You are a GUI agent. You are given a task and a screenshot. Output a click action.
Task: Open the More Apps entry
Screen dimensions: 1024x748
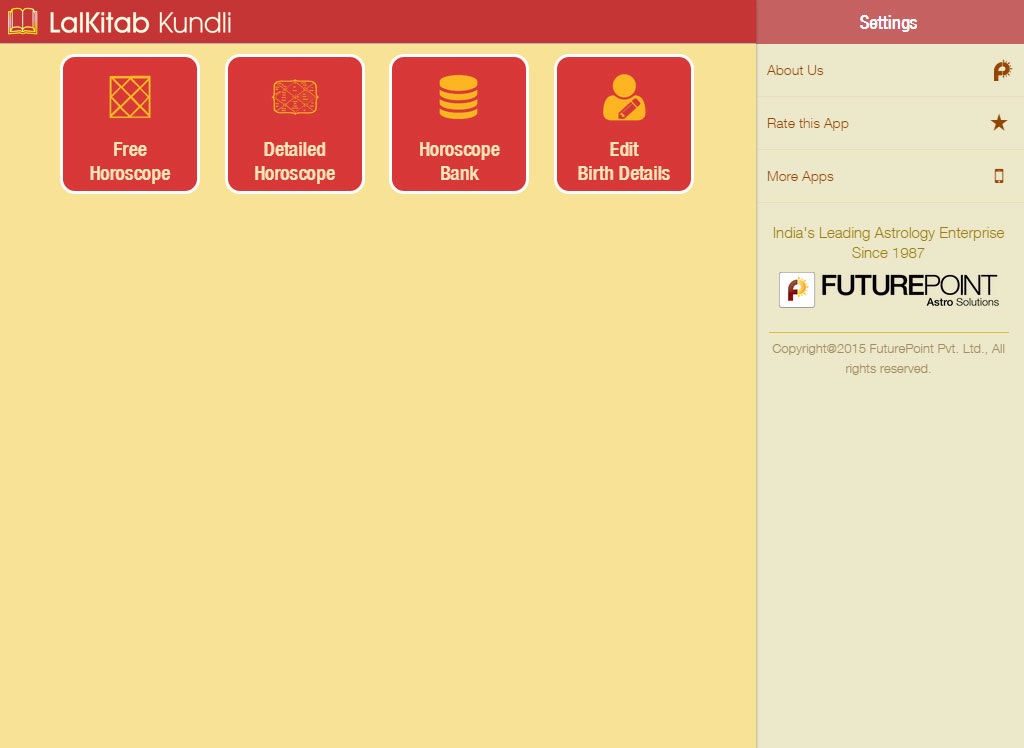click(x=890, y=176)
